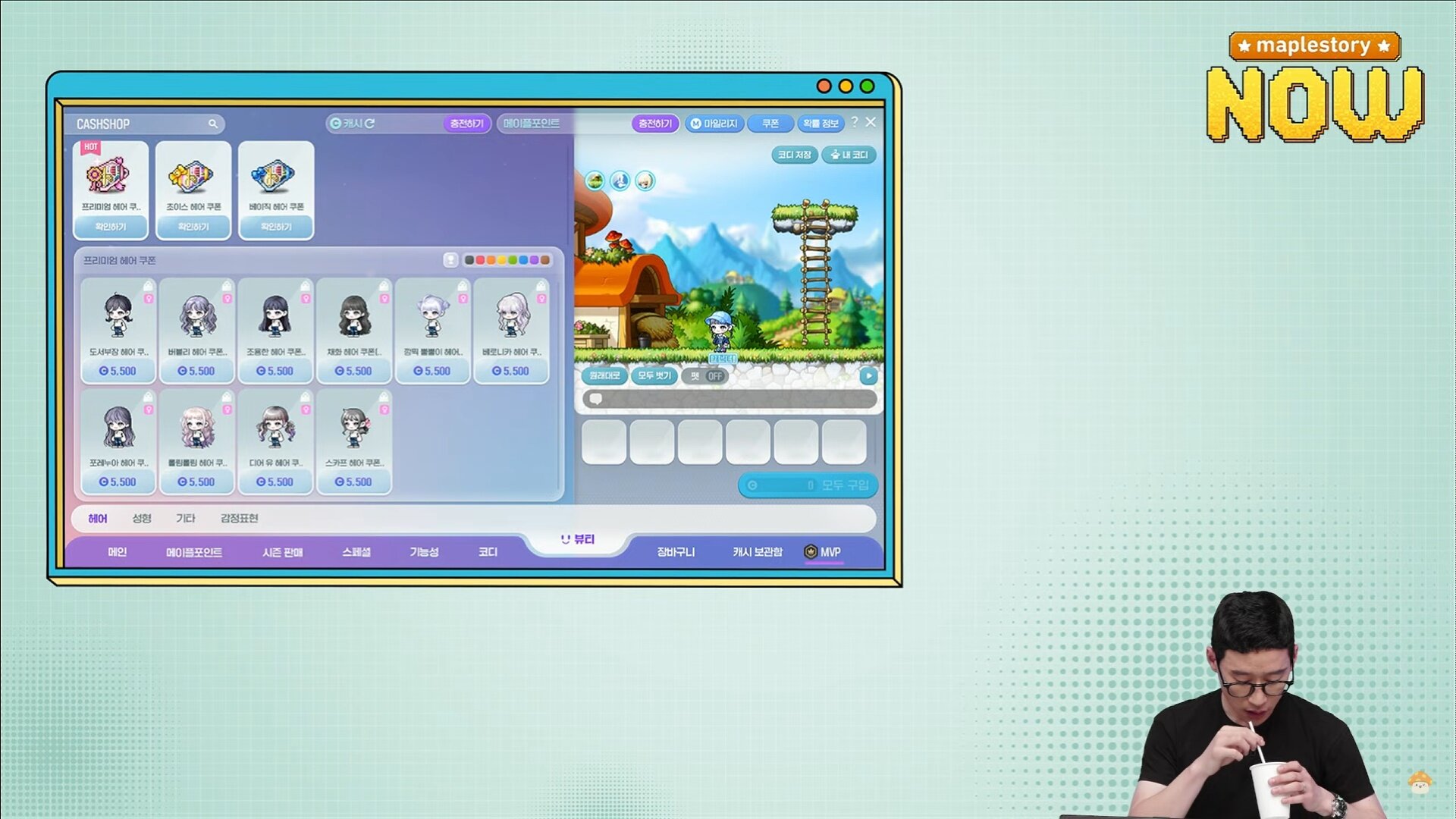Pick the black hair color swatch
The image size is (1456, 819).
point(469,260)
